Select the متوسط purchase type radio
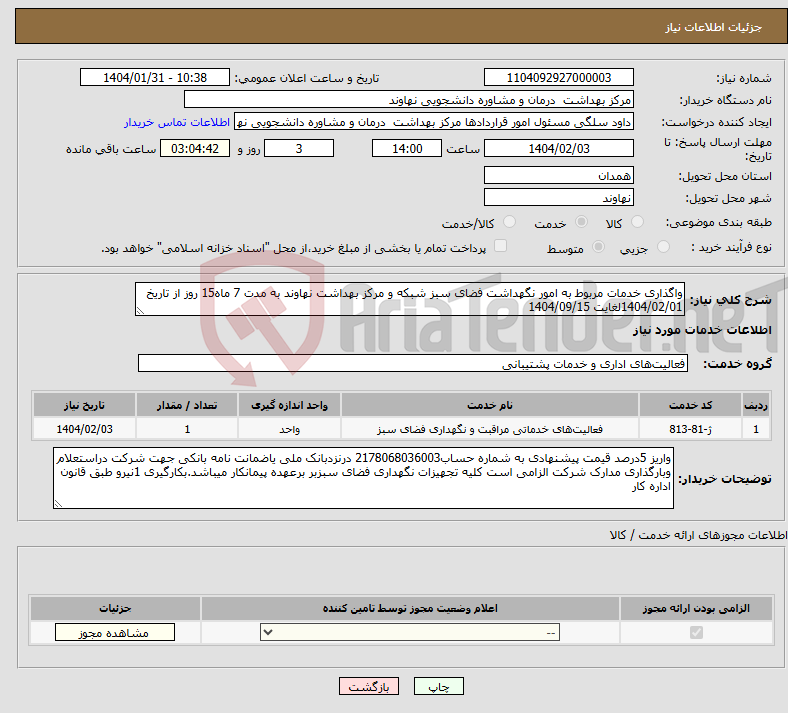 [x=598, y=246]
